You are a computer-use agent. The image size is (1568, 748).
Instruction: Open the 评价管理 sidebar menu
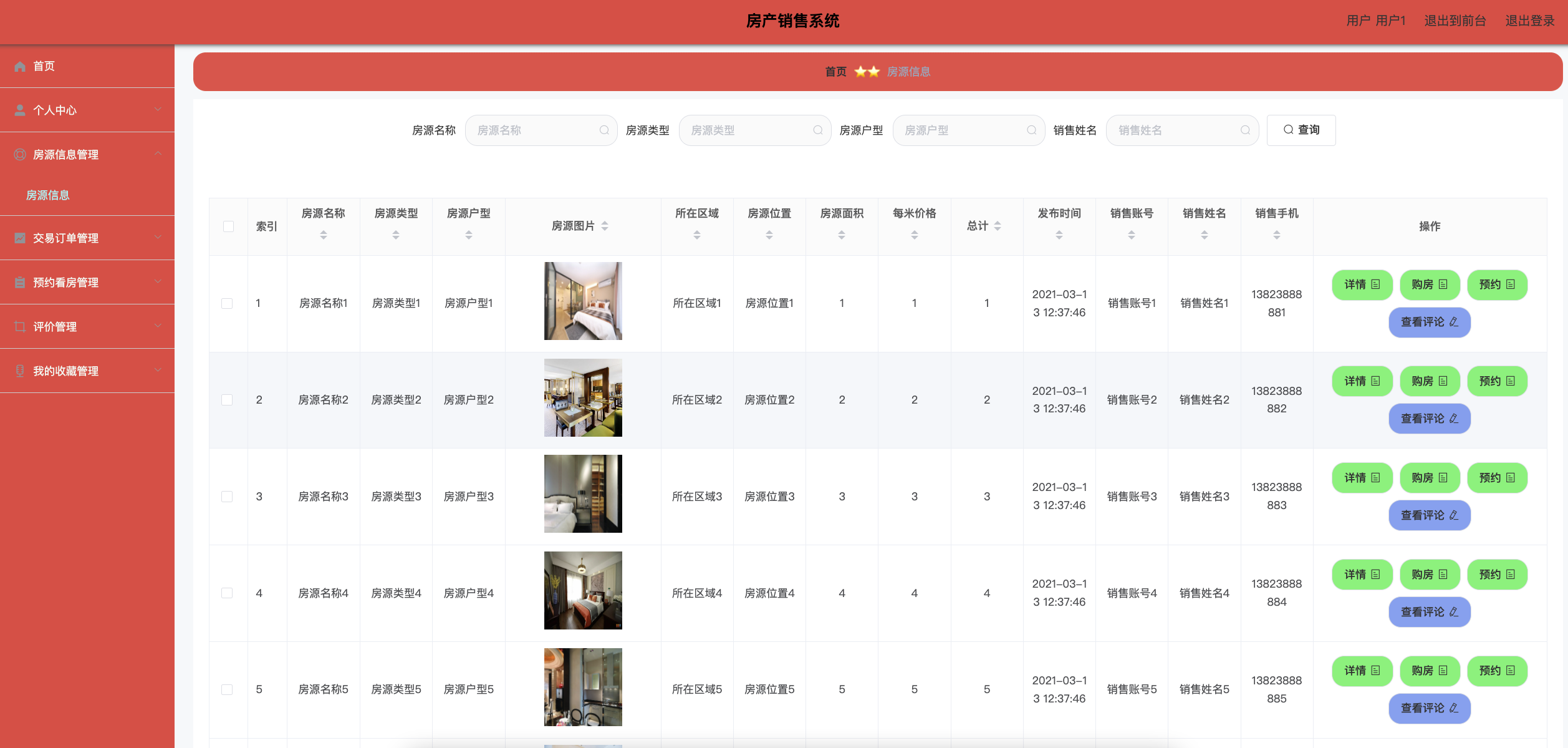[x=87, y=327]
